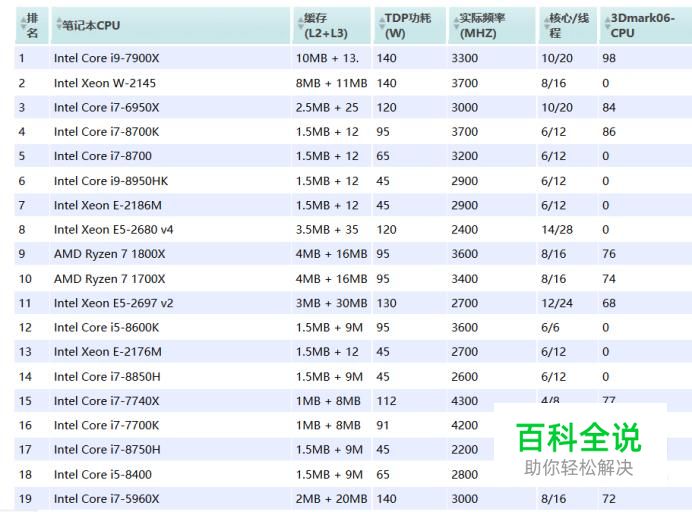Screen dimensions: 692x512
Task: Click 3Dmark06 score 98
Action: [609, 58]
